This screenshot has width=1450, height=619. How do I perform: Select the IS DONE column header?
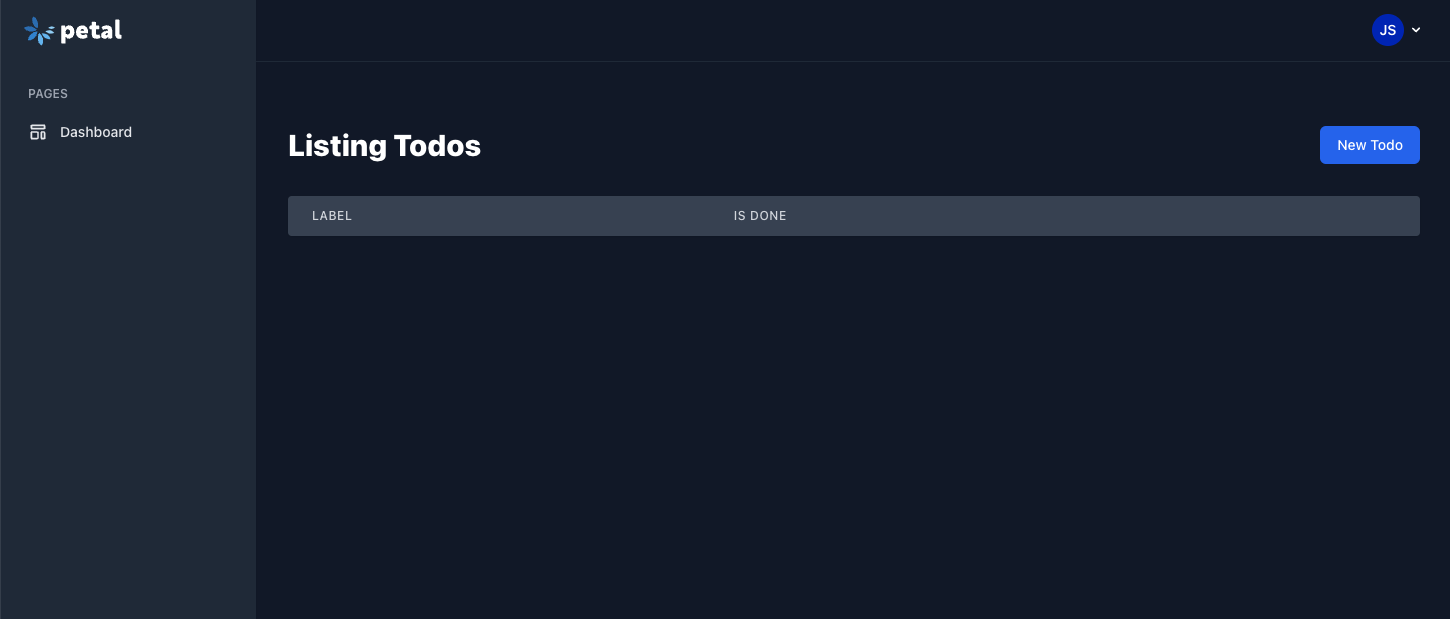(760, 216)
